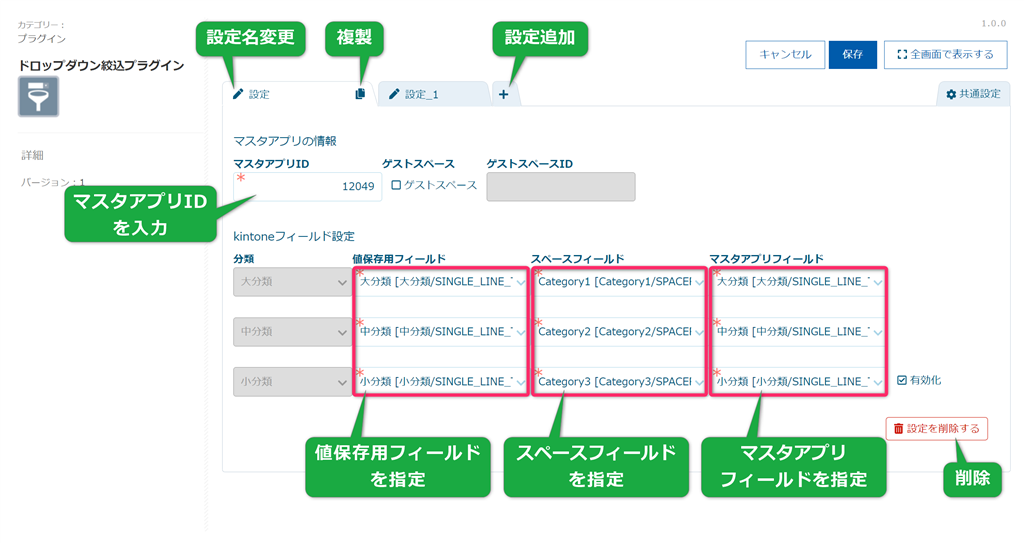Click the 全画面で表示する button
Screen dimensions: 1024x543
(946, 54)
